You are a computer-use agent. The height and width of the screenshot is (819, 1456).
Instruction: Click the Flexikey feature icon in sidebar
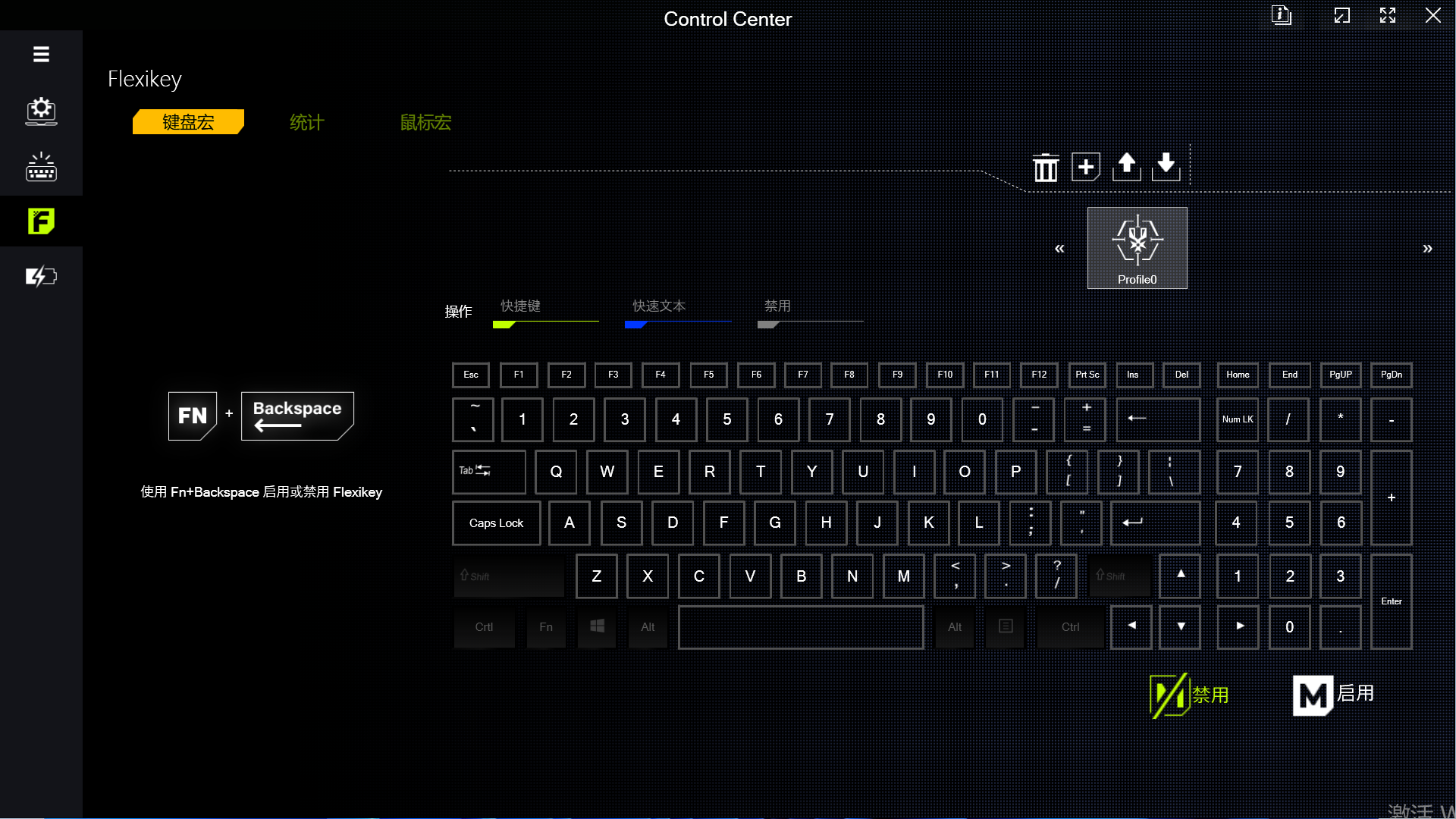coord(41,221)
